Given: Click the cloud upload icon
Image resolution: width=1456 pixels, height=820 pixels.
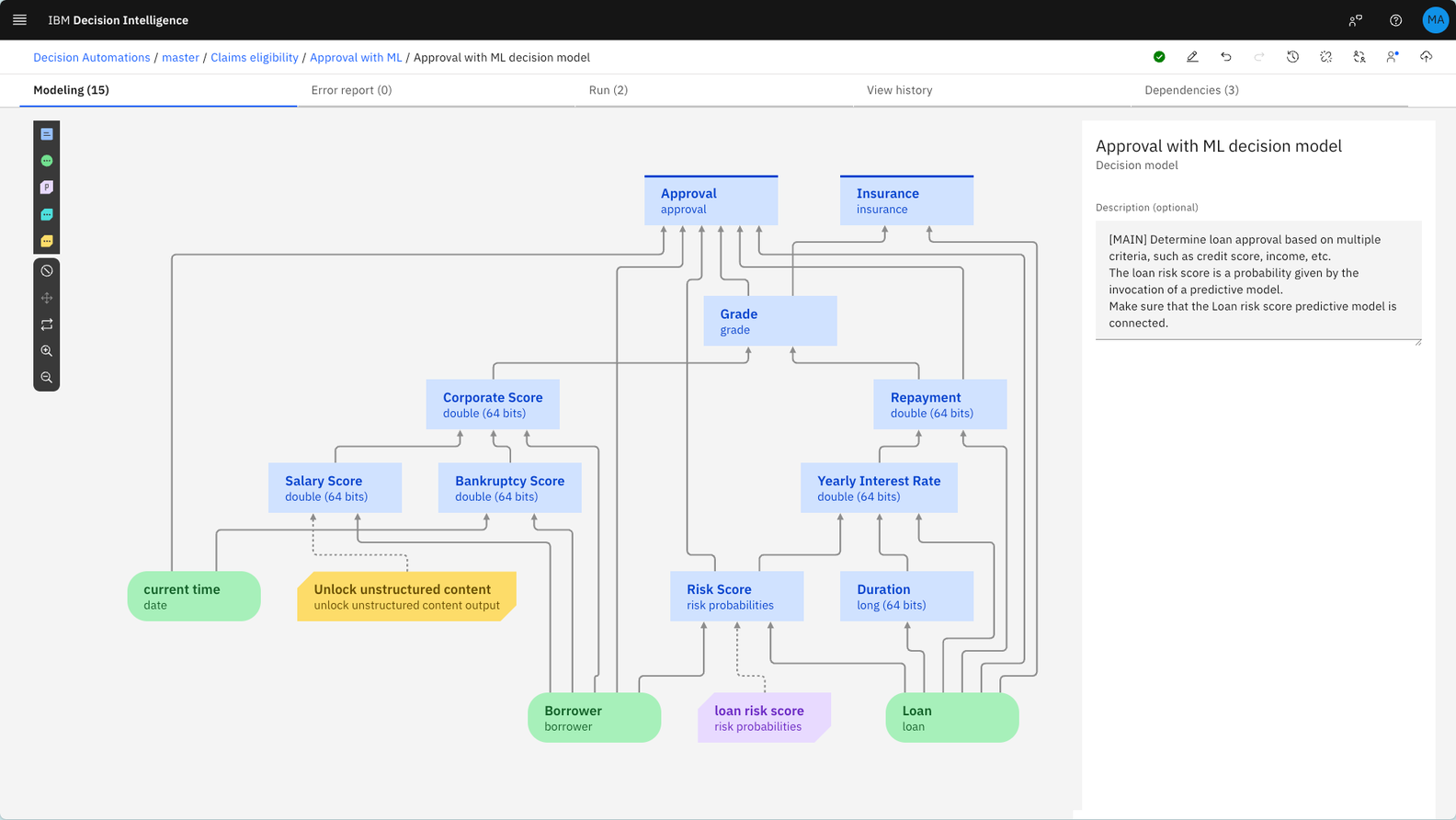Looking at the screenshot, I should click(x=1426, y=57).
